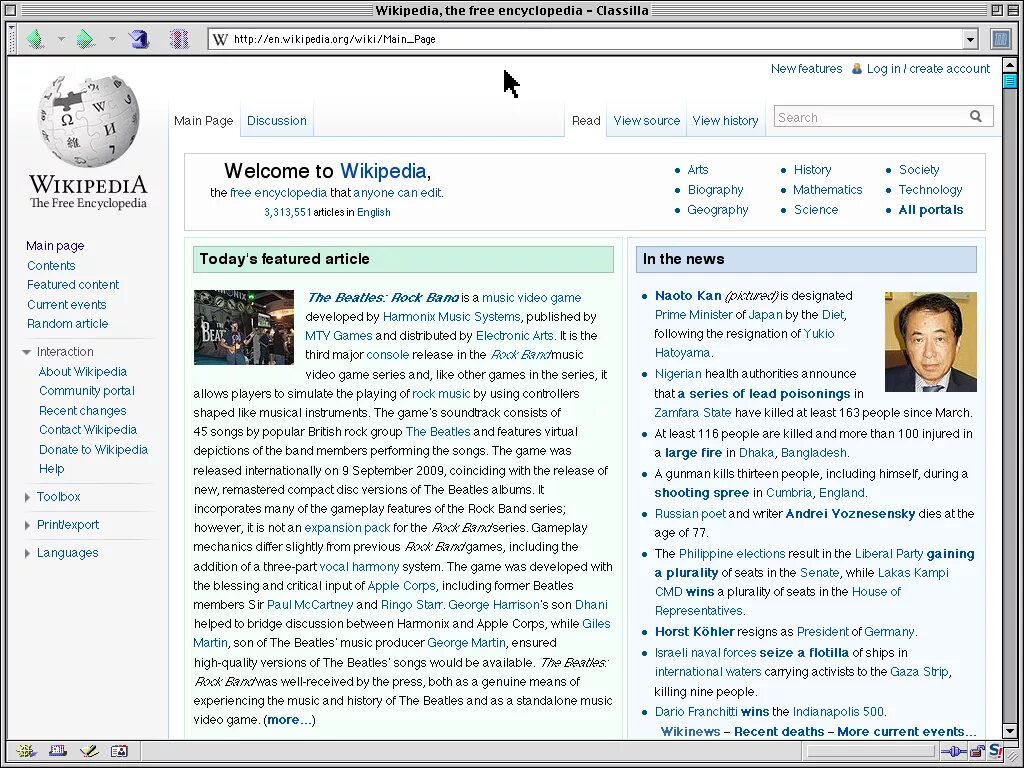
Task: Expand the Toolbox sidebar section
Action: [x=27, y=497]
